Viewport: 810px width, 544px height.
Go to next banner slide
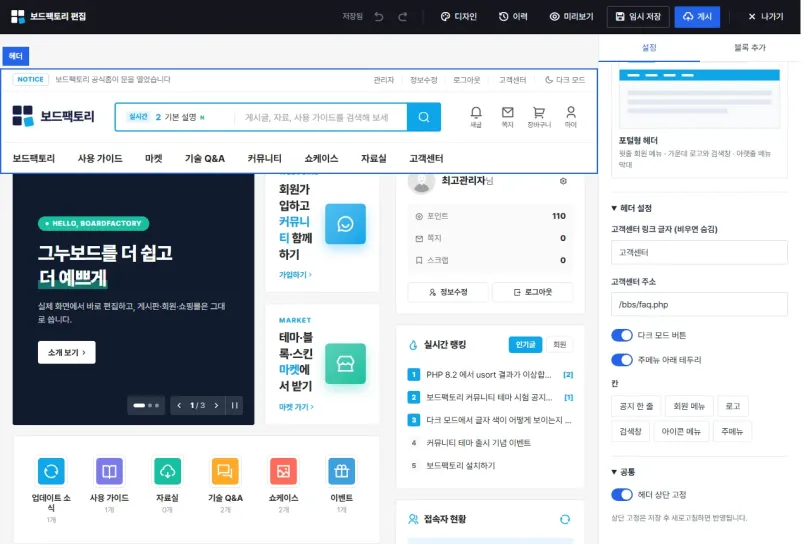(216, 406)
